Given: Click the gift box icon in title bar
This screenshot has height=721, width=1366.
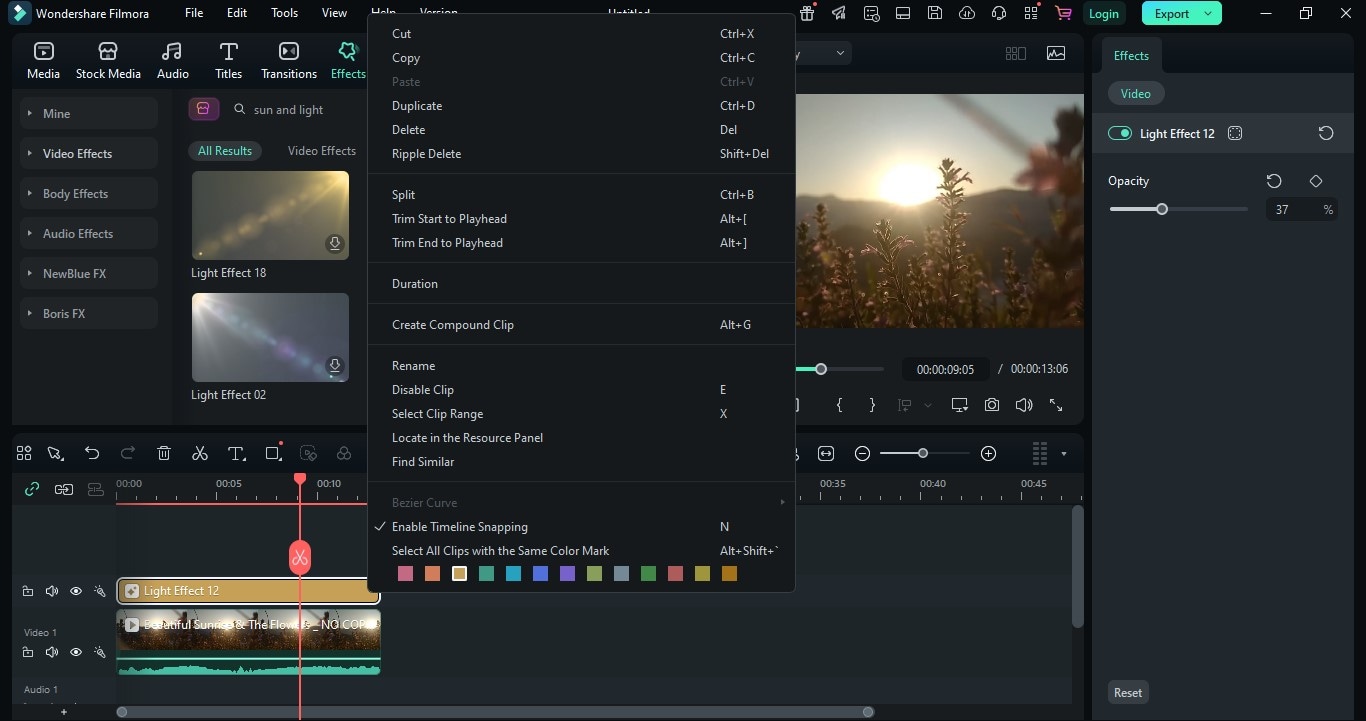Looking at the screenshot, I should pyautogui.click(x=808, y=13).
